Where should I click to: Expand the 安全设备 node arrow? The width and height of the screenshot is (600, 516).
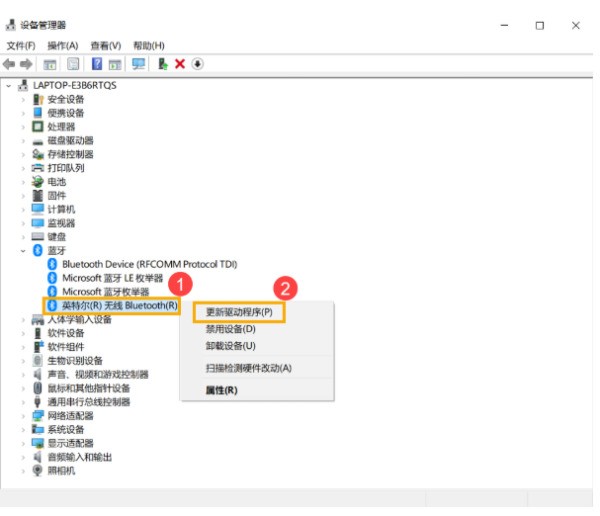[x=23, y=100]
